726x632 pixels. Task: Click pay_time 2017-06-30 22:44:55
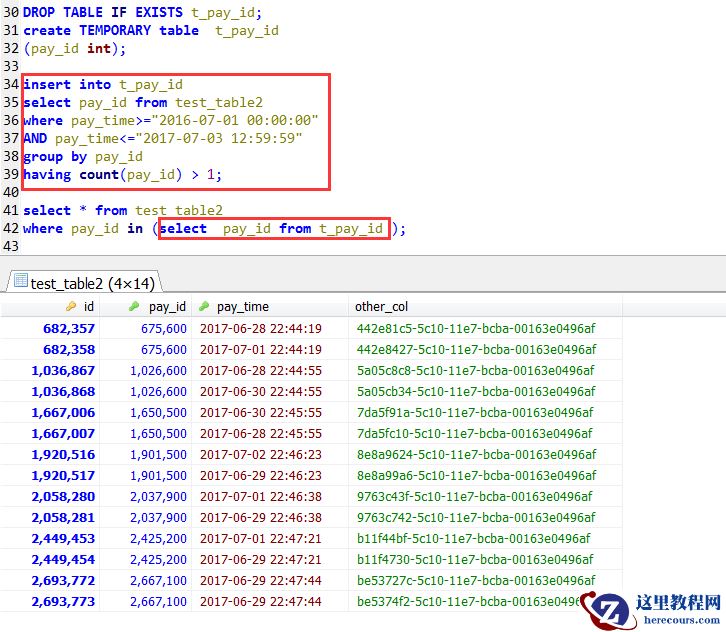261,392
